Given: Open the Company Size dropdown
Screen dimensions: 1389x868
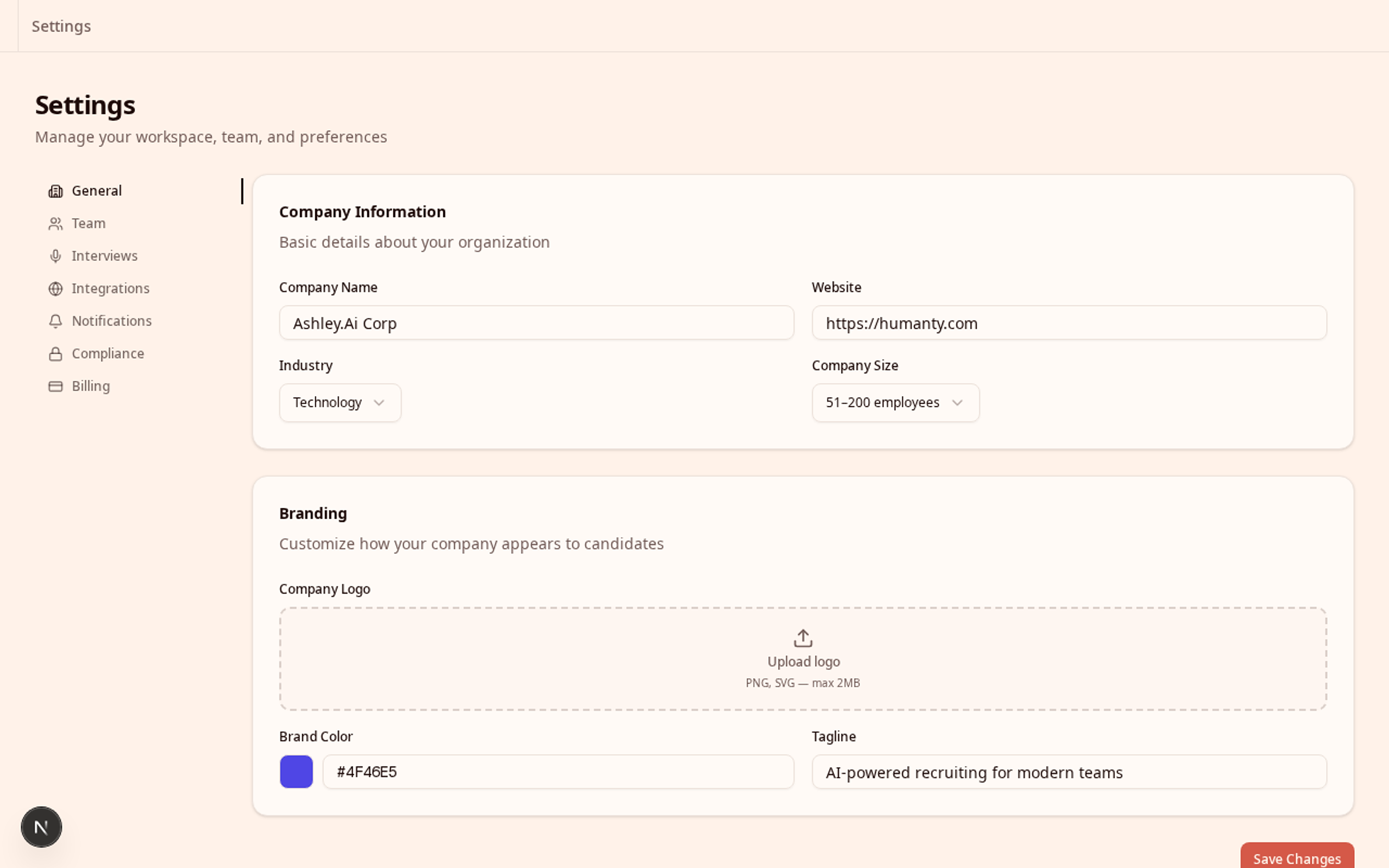Looking at the screenshot, I should point(895,403).
